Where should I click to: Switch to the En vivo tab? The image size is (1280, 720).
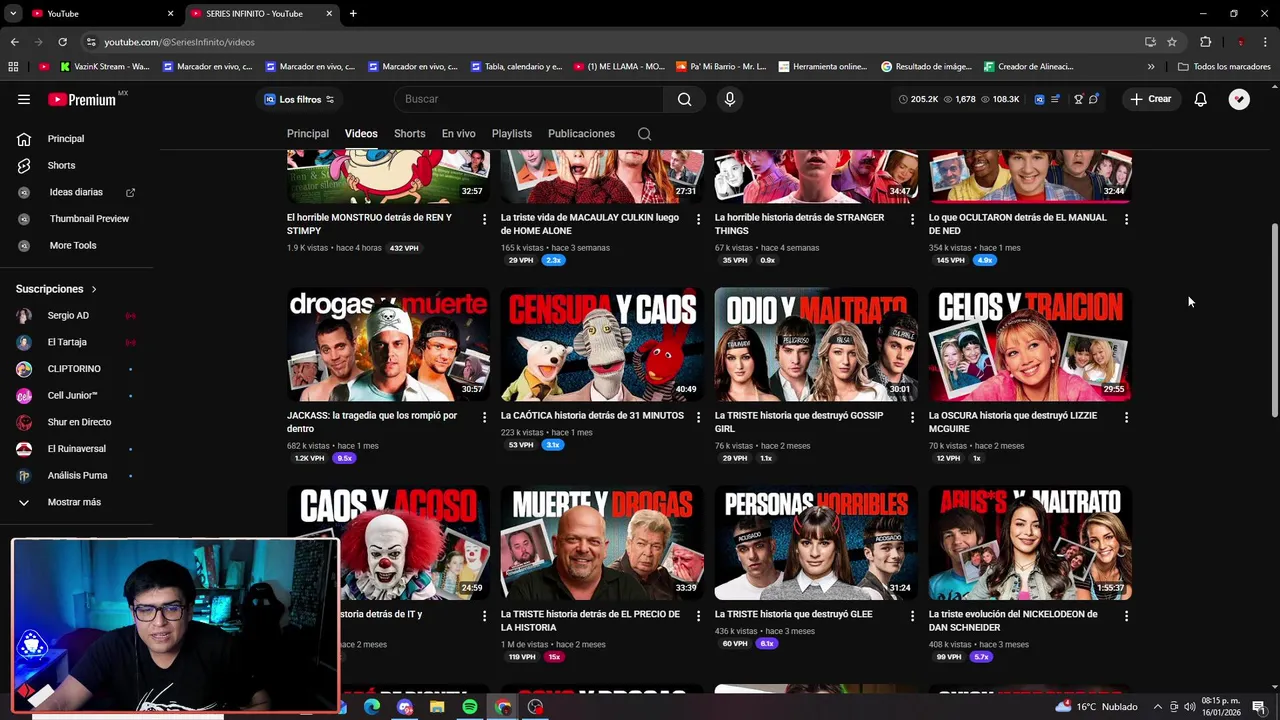click(459, 134)
